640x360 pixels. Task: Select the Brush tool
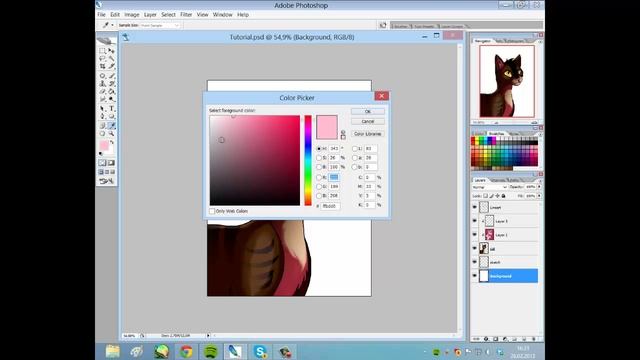111,76
